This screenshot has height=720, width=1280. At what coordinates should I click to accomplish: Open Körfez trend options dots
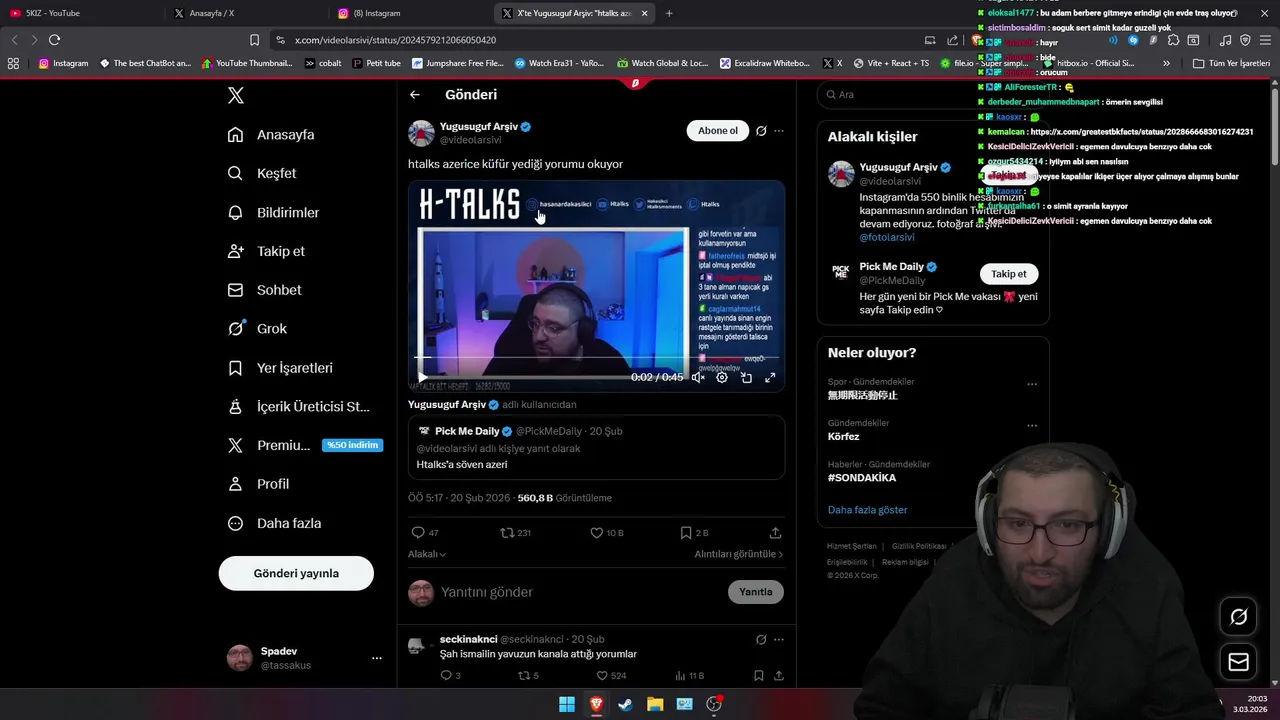tap(1032, 425)
